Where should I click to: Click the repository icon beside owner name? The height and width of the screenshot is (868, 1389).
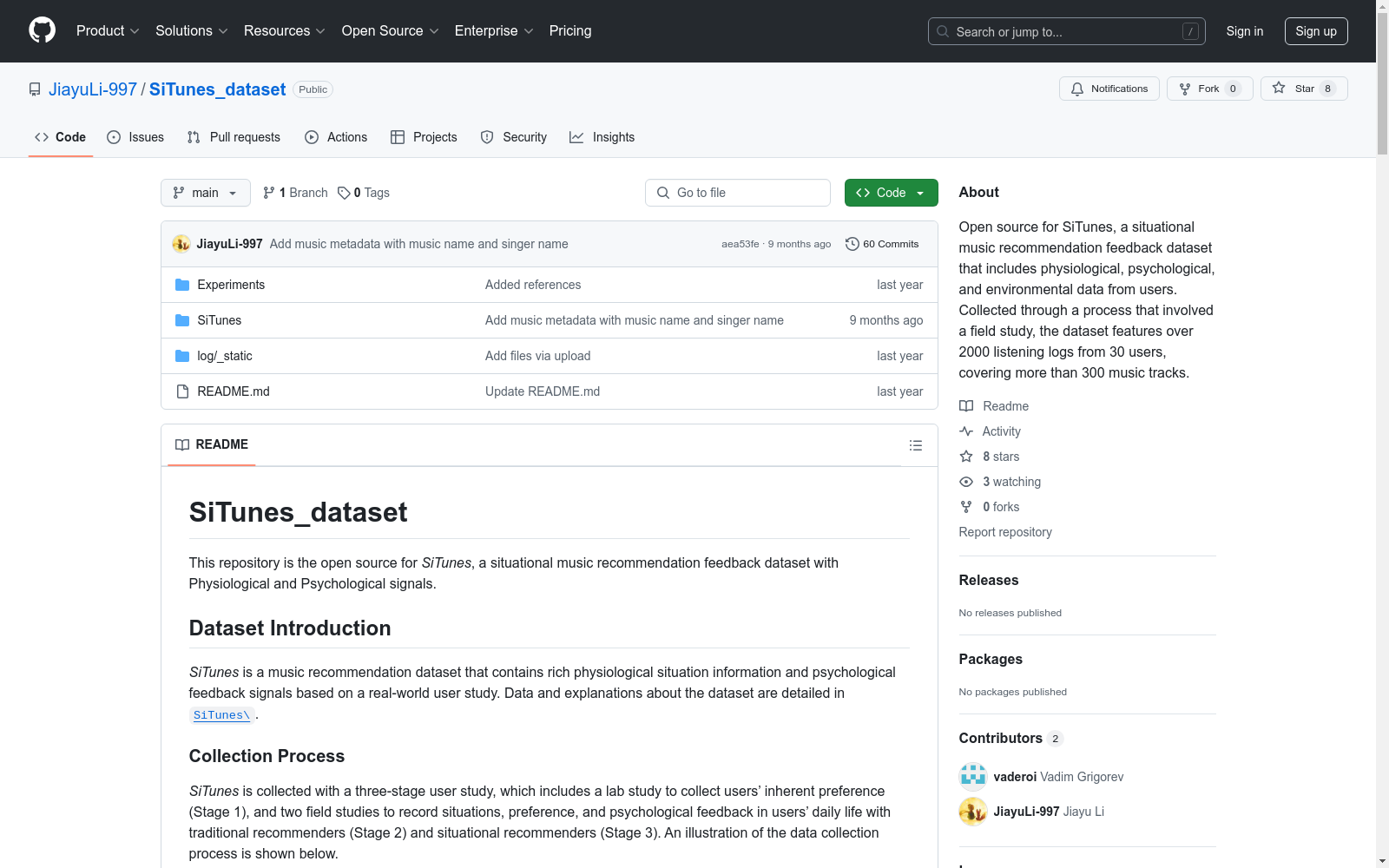pyautogui.click(x=35, y=89)
